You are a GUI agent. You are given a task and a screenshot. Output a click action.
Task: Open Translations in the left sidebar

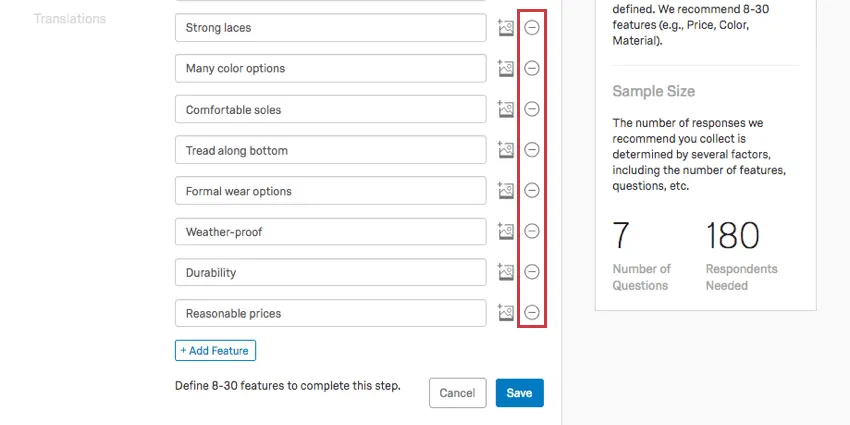[x=70, y=19]
